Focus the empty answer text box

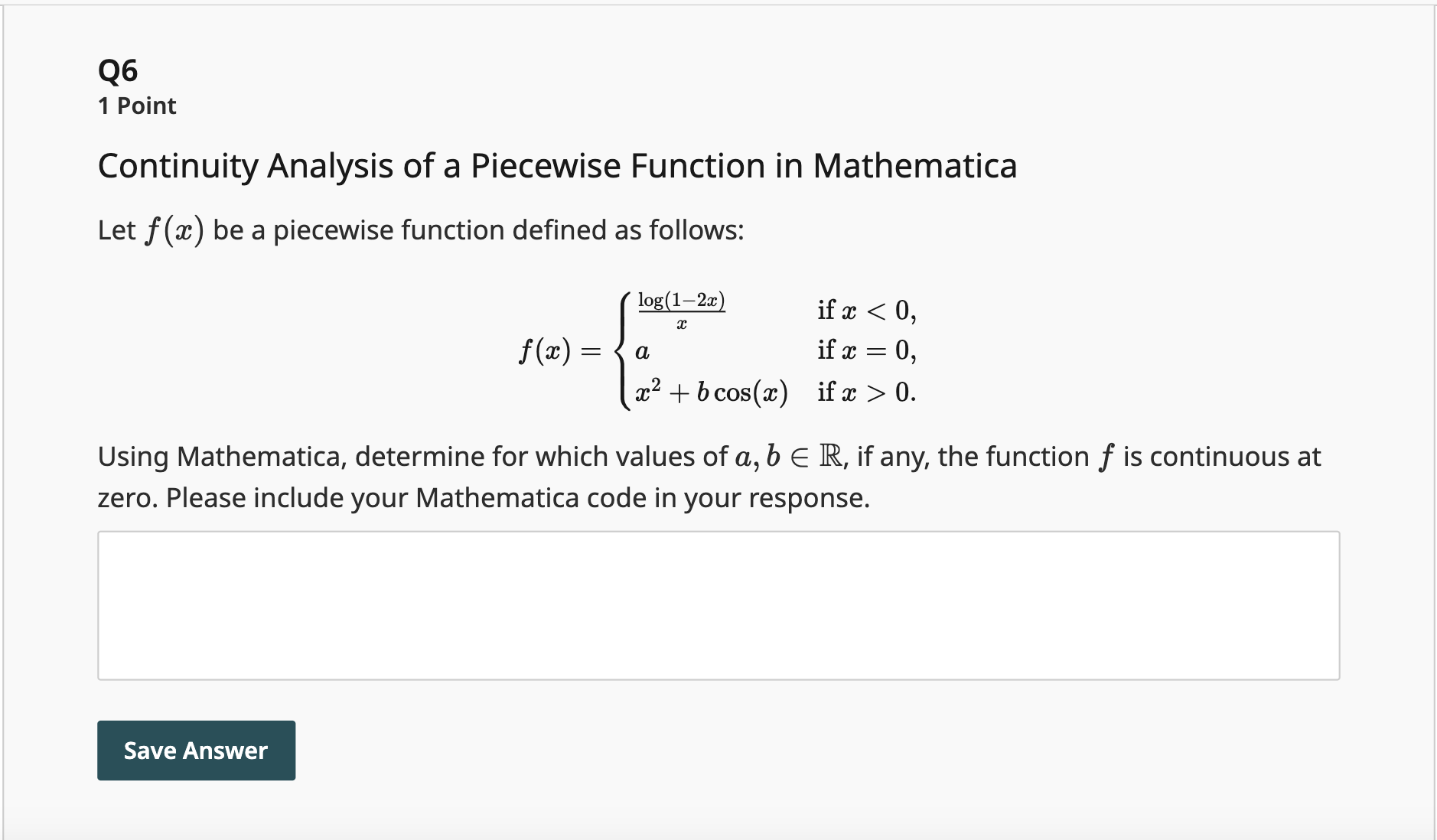[718, 605]
